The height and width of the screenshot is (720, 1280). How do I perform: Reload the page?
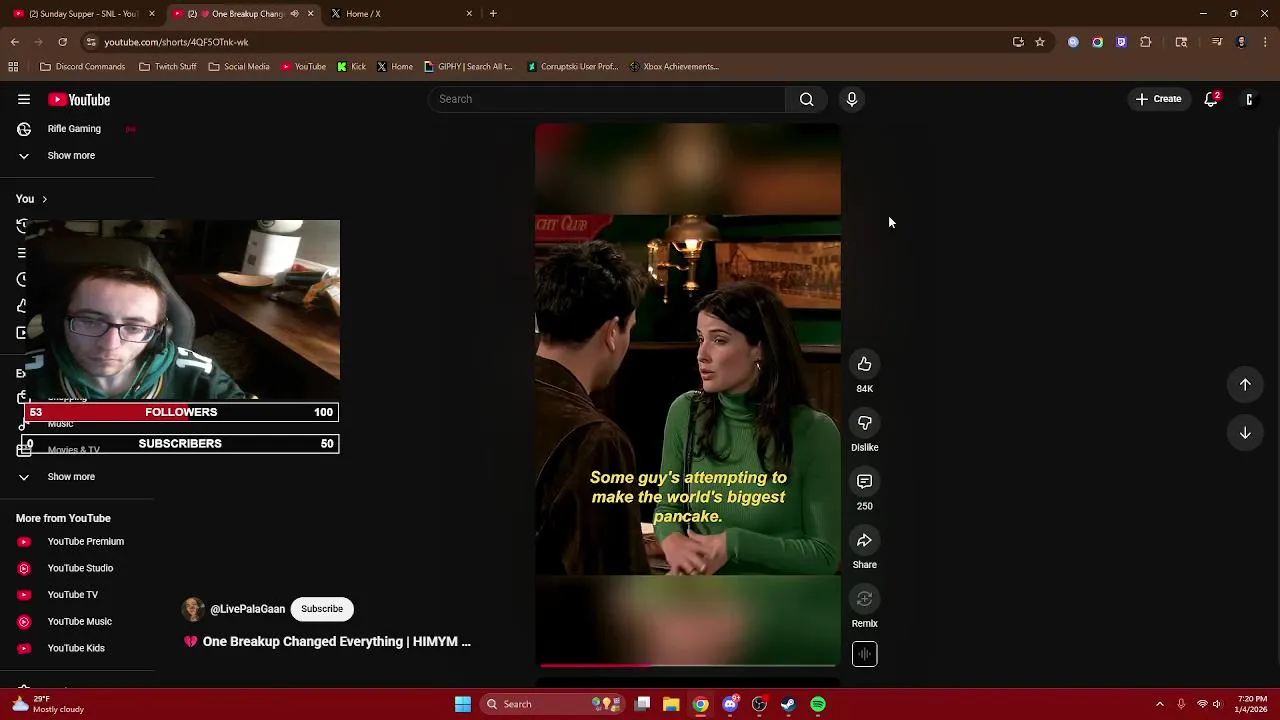click(x=62, y=42)
